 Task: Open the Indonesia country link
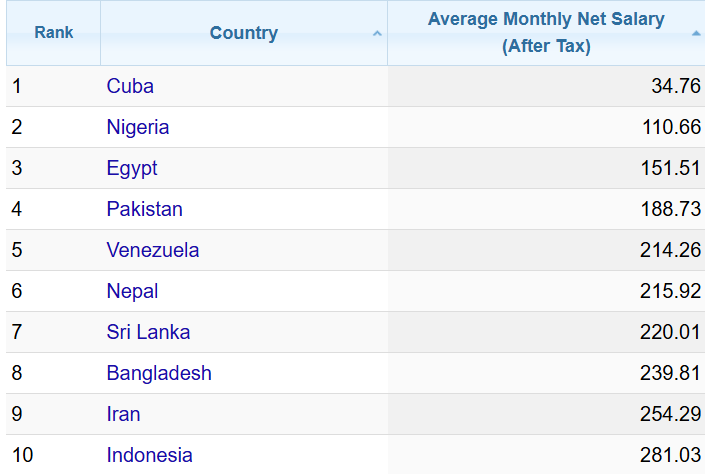(149, 455)
